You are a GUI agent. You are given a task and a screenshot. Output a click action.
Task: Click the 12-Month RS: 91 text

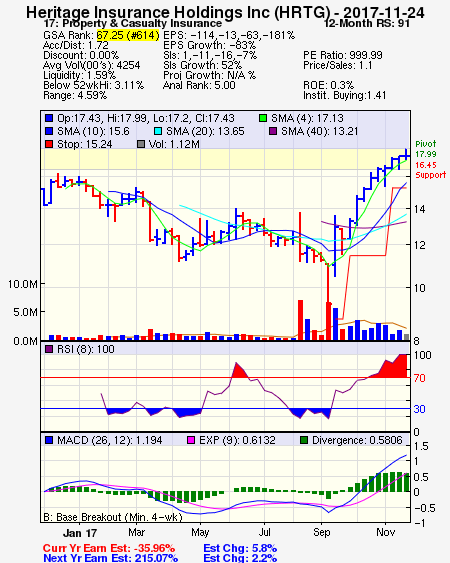(366, 23)
